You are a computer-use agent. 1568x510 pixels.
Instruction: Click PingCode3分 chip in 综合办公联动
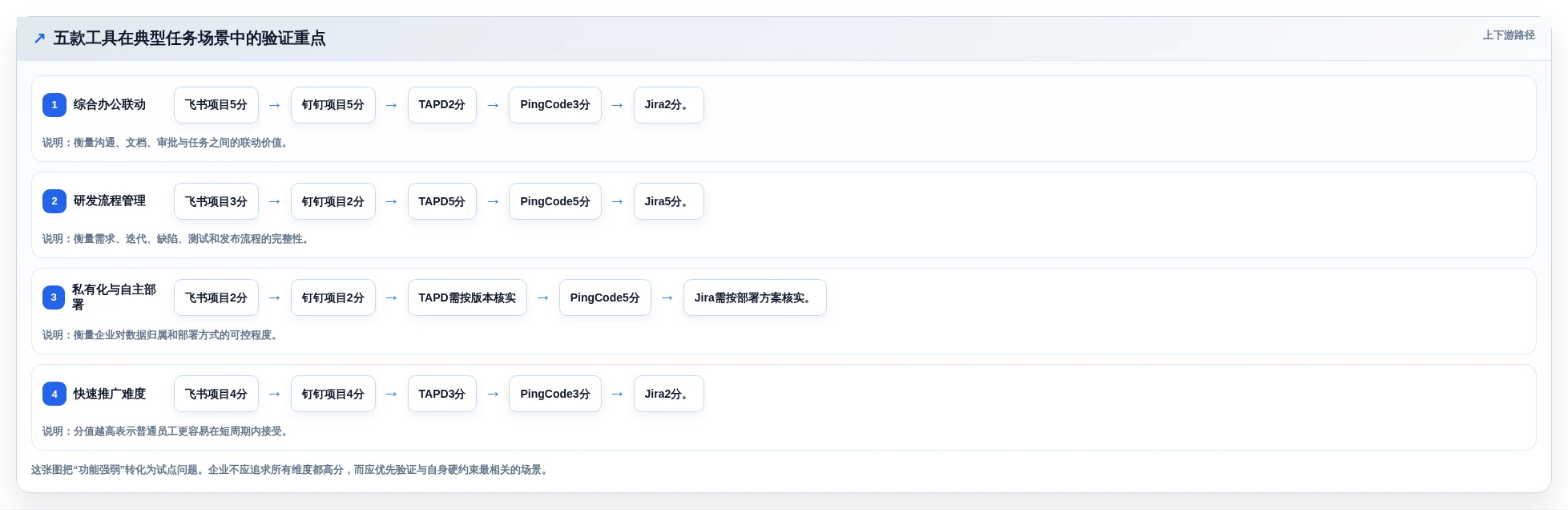point(555,105)
